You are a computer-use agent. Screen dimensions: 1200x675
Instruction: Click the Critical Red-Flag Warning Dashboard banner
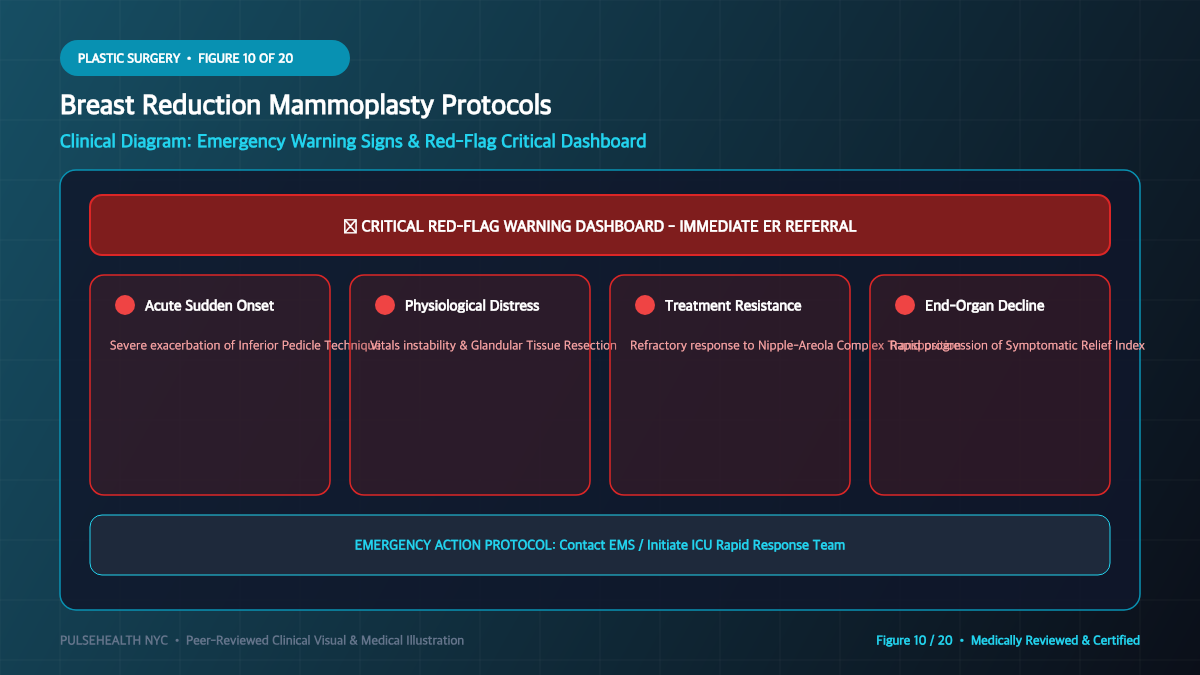tap(600, 225)
